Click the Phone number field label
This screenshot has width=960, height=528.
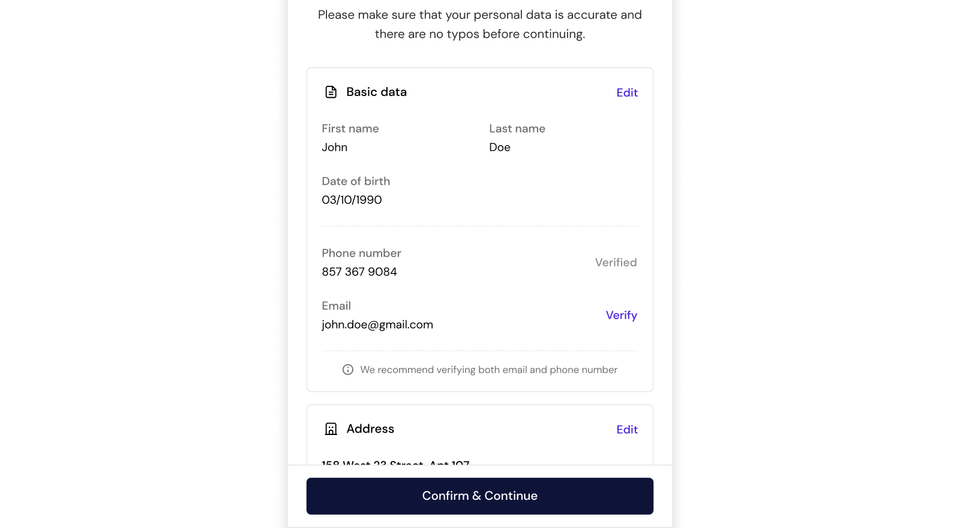(x=361, y=254)
